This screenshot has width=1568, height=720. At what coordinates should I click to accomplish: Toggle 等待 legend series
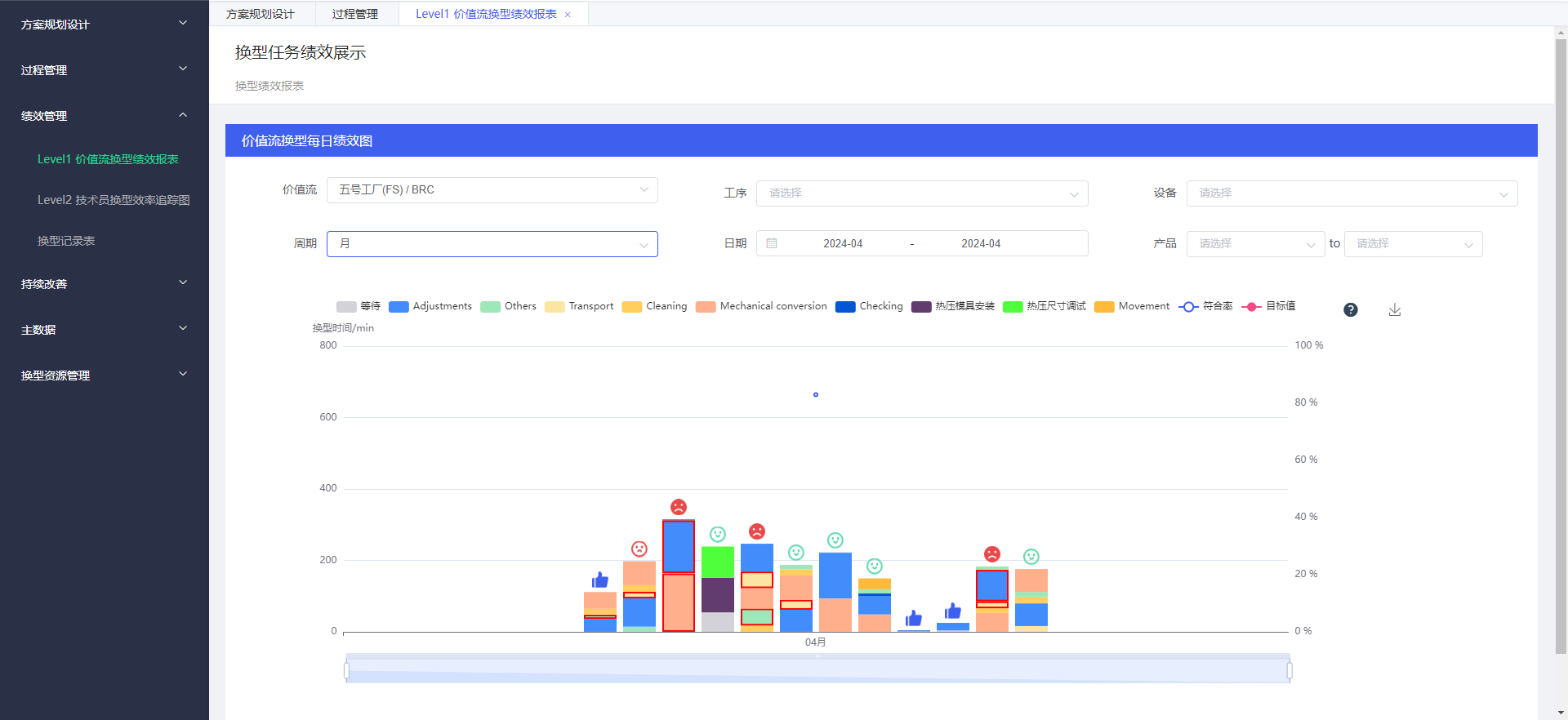[359, 306]
